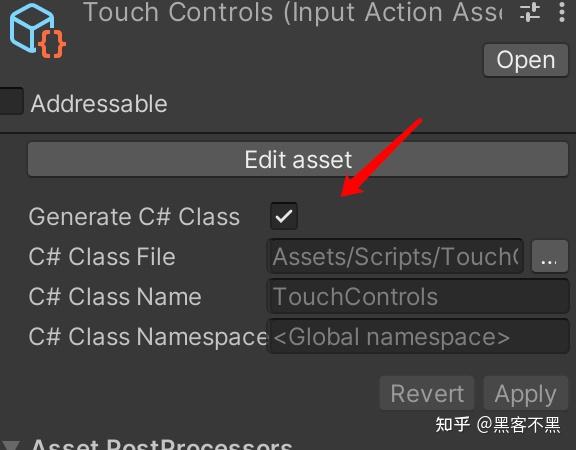
Task: Click the Asset PostProcessors section header
Action: coord(162,444)
